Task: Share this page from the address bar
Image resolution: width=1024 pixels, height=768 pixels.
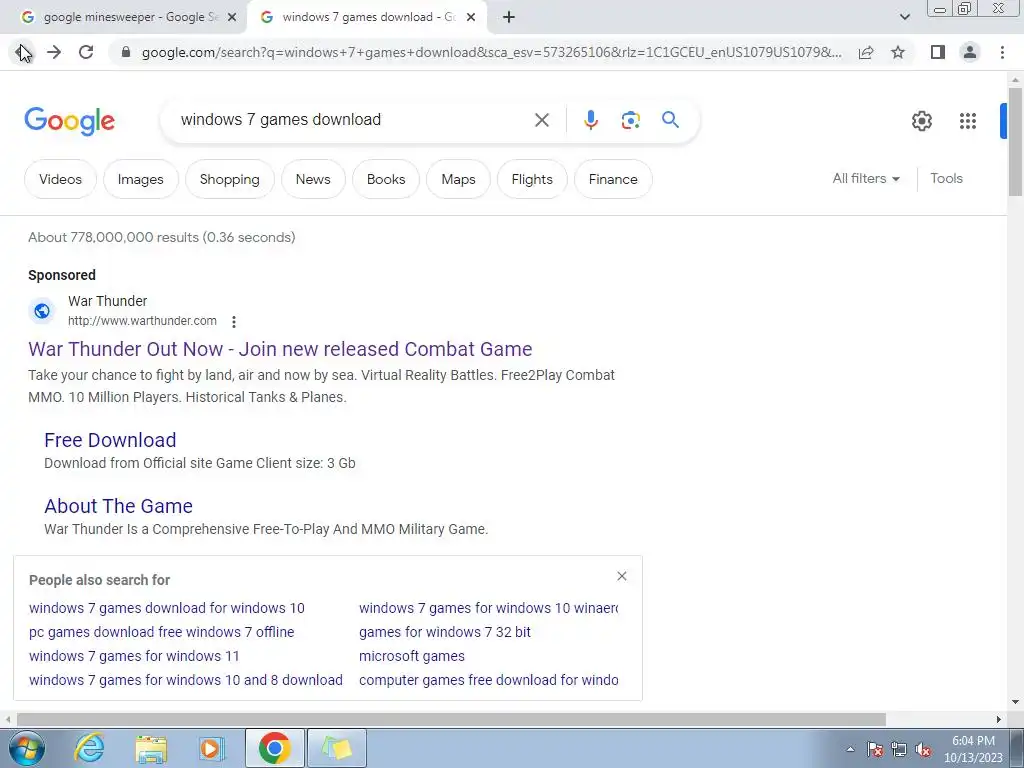Action: [866, 52]
